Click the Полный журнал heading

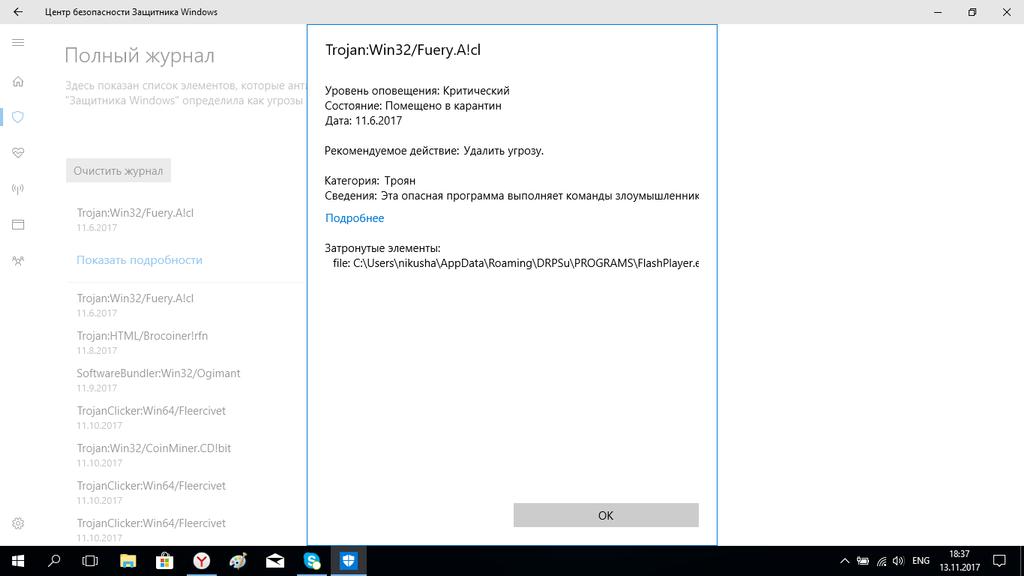pyautogui.click(x=140, y=56)
